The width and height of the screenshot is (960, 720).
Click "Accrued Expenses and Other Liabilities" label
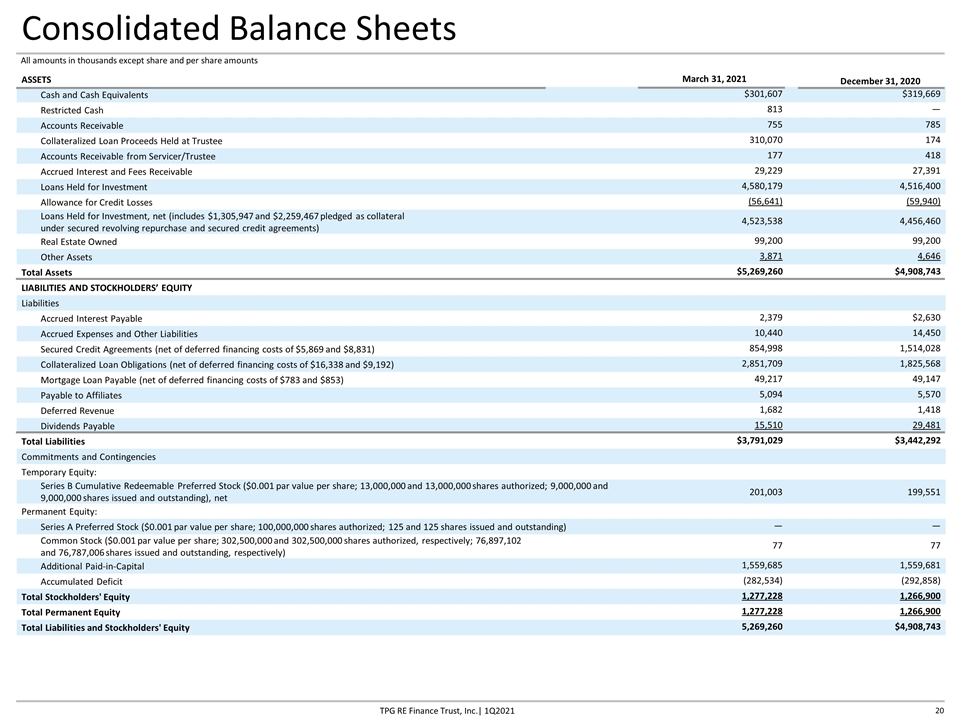coord(119,334)
